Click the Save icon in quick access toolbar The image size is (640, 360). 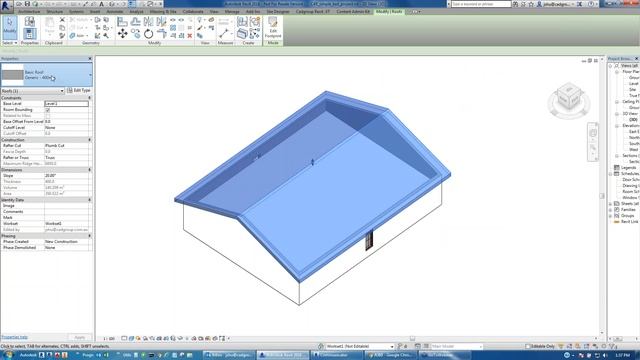click(27, 4)
